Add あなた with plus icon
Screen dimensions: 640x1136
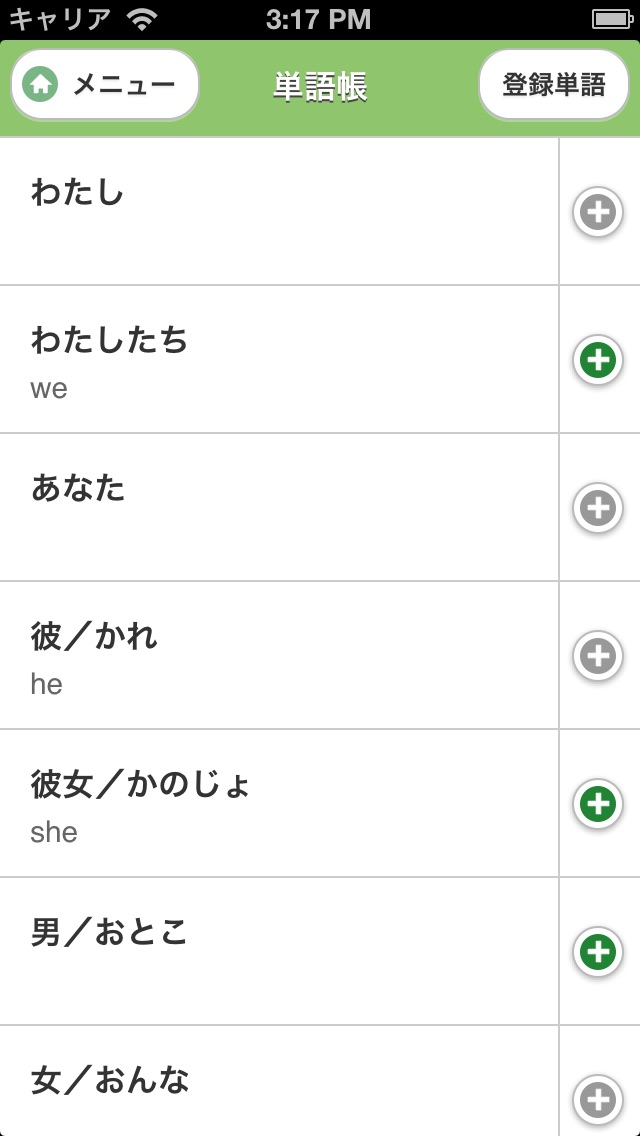tap(598, 508)
